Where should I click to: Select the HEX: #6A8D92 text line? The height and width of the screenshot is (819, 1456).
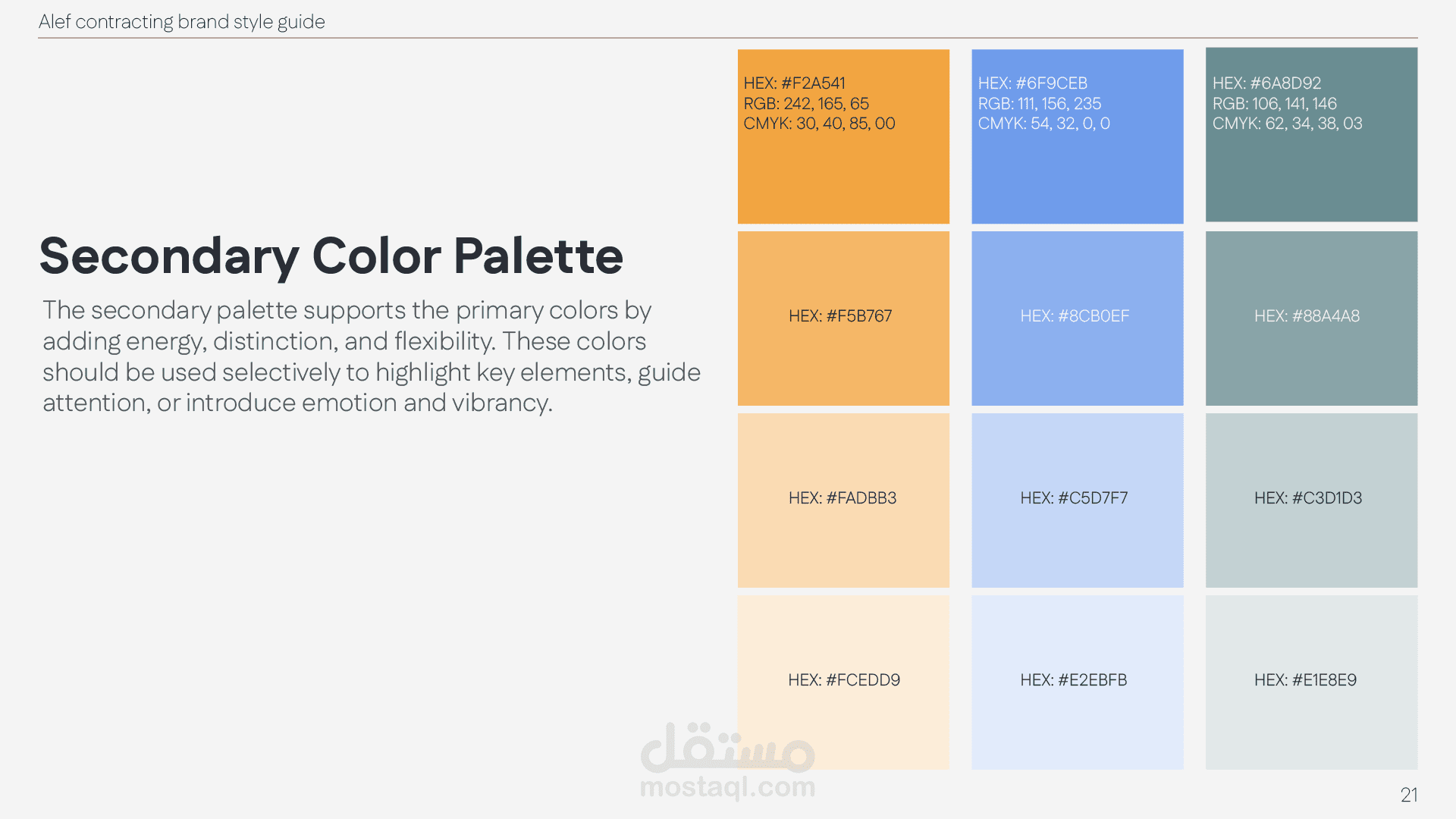[1266, 83]
